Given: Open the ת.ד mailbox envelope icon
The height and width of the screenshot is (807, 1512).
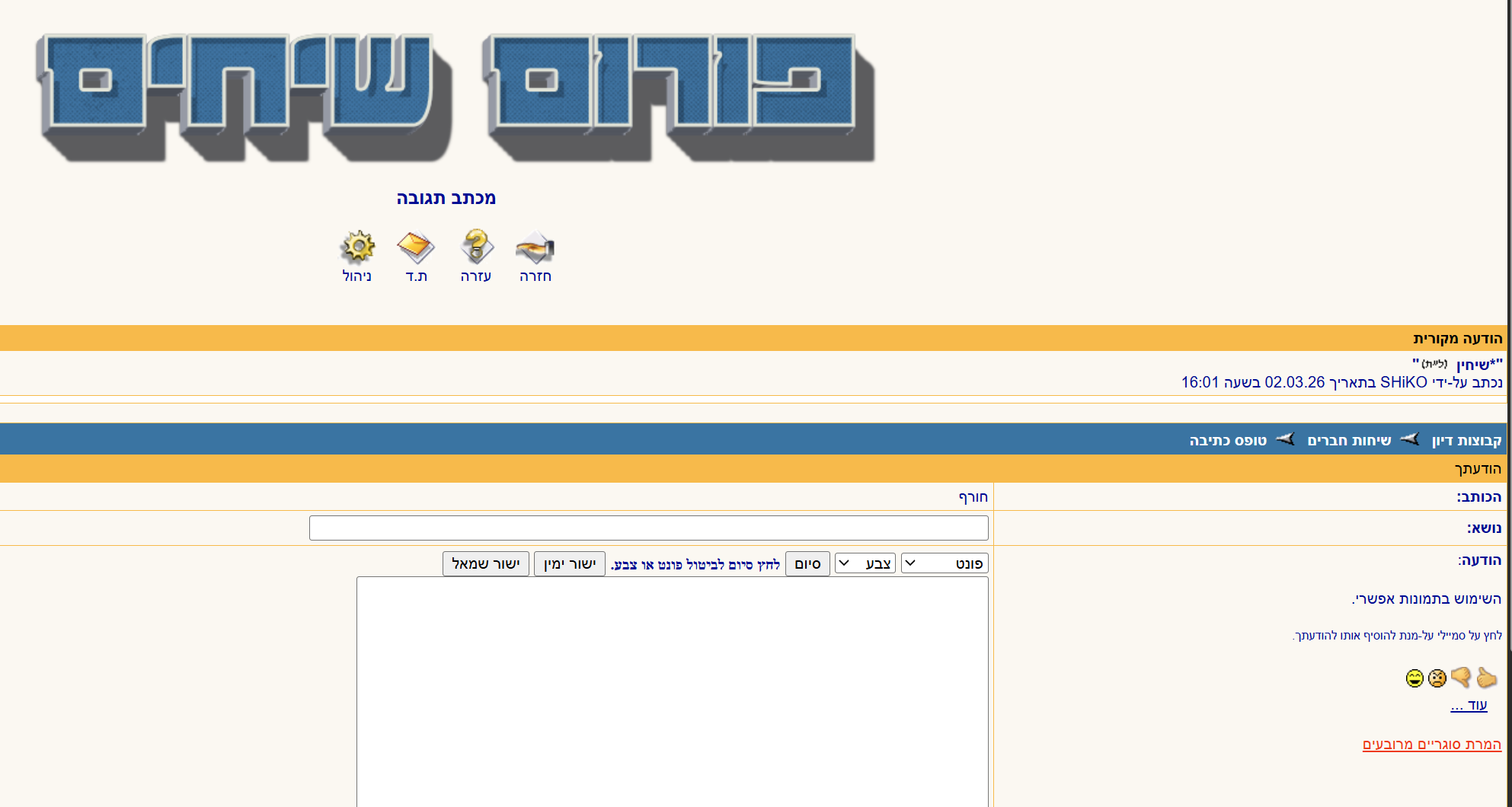Looking at the screenshot, I should tap(416, 247).
